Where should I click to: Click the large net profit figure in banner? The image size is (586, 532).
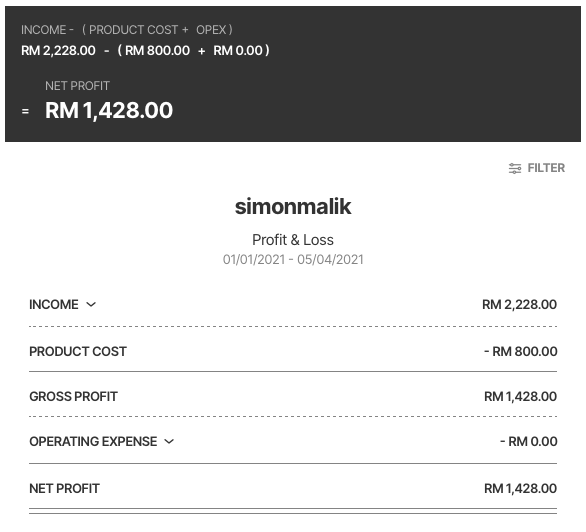109,111
